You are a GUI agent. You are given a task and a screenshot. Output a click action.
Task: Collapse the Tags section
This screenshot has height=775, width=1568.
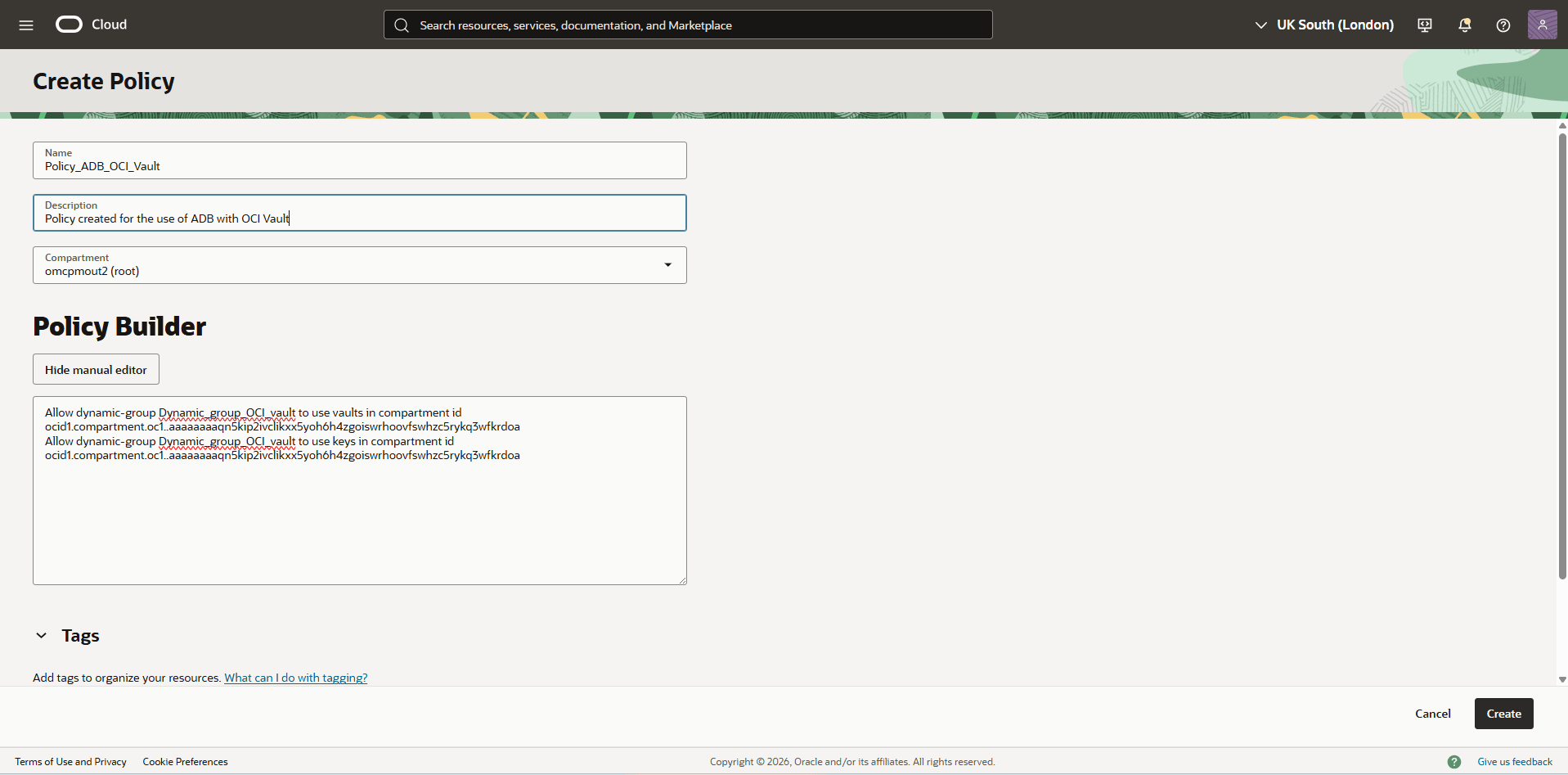(42, 636)
